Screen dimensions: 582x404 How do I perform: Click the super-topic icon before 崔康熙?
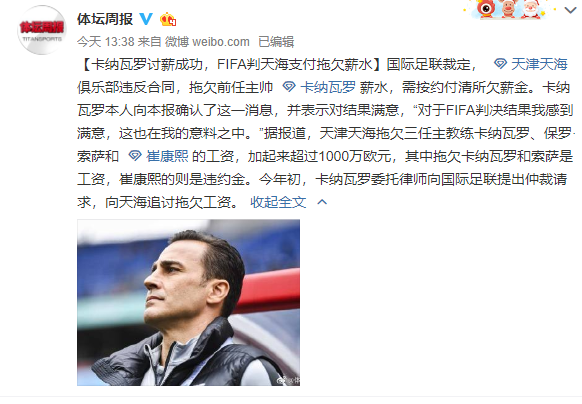click(x=135, y=156)
